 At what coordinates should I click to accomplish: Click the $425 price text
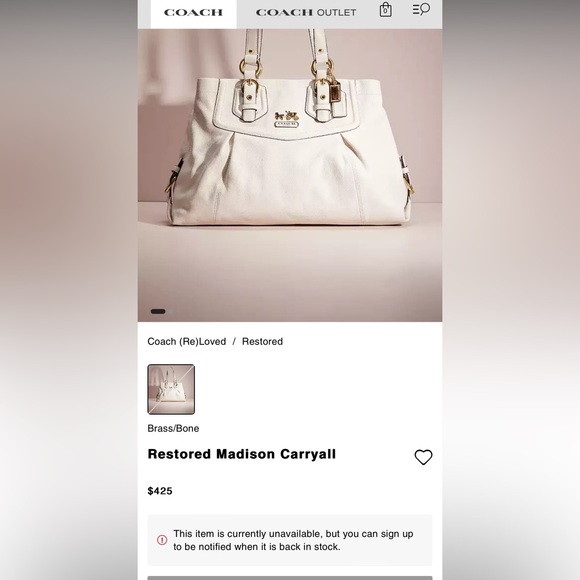pyautogui.click(x=160, y=491)
